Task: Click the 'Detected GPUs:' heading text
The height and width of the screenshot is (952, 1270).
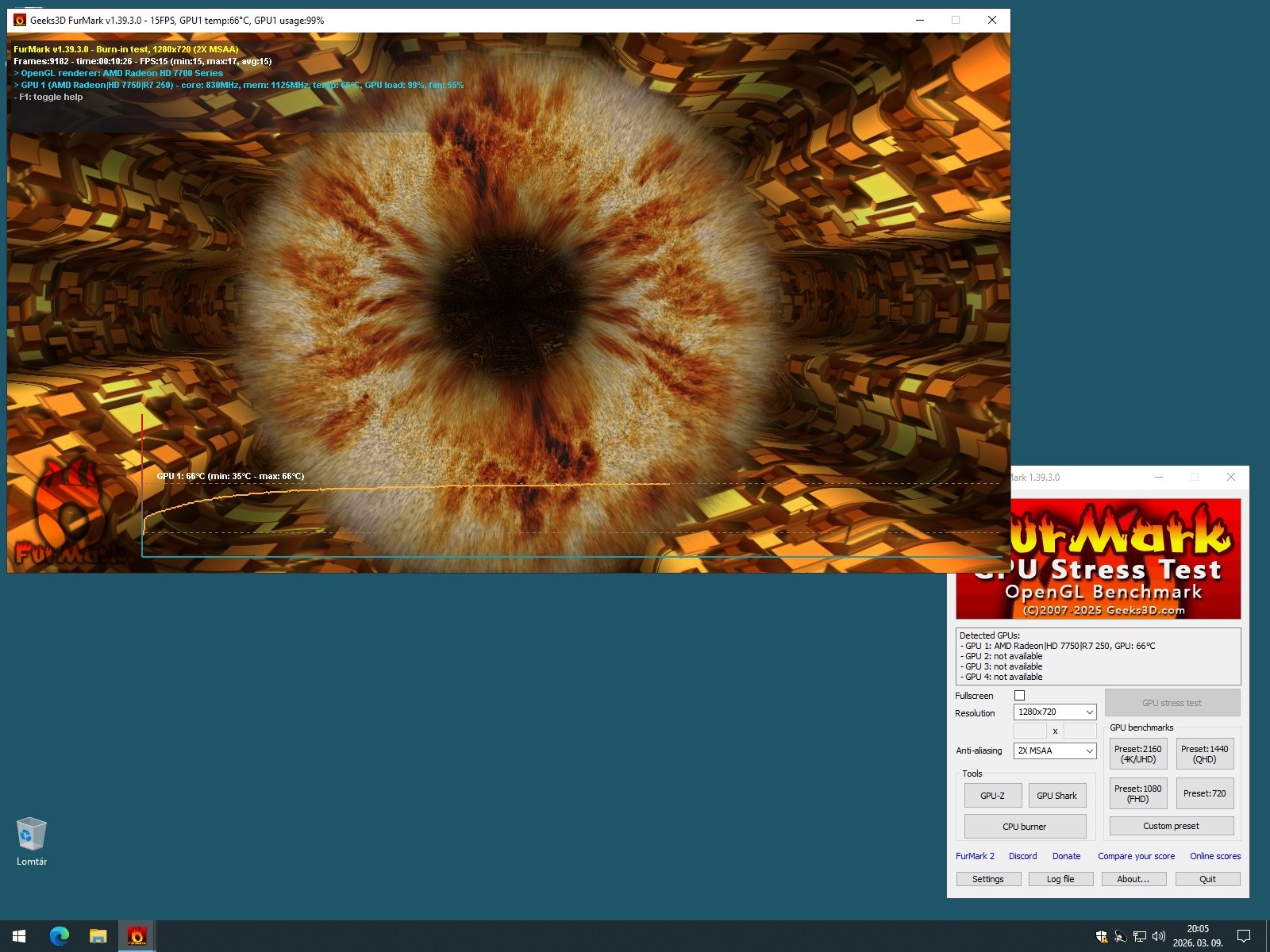Action: click(x=990, y=635)
